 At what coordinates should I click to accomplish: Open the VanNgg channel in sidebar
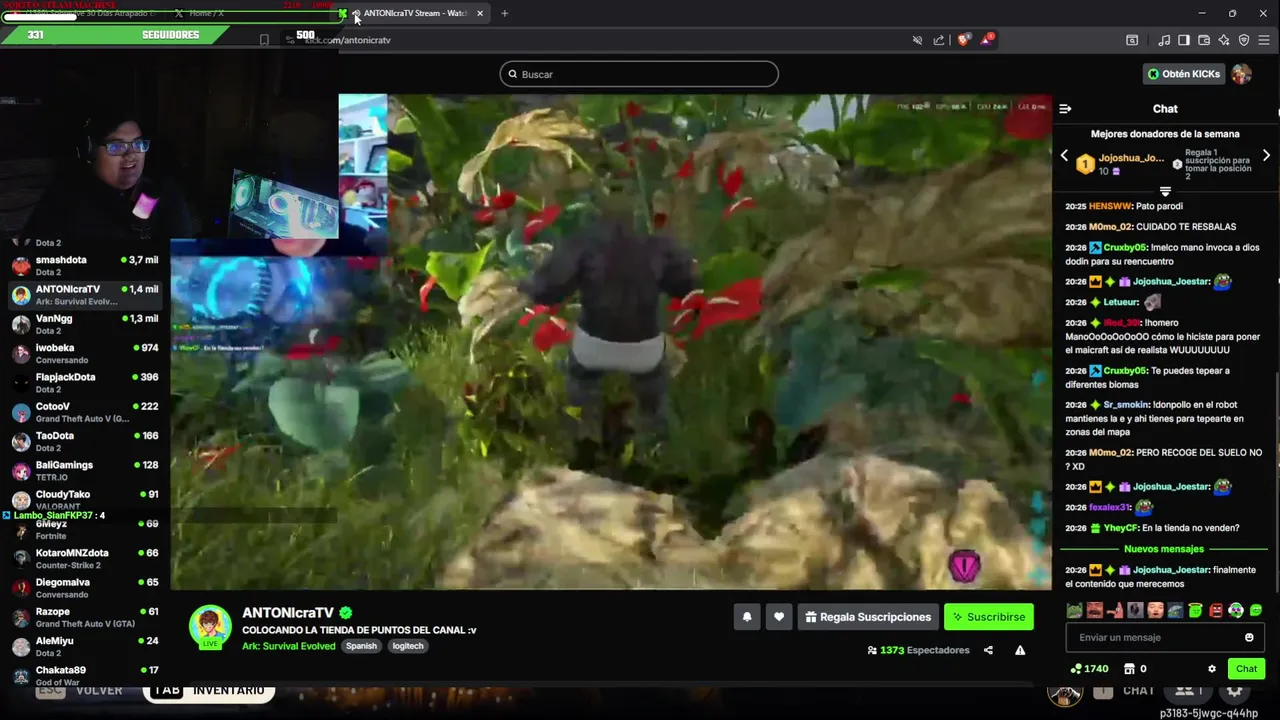point(85,324)
